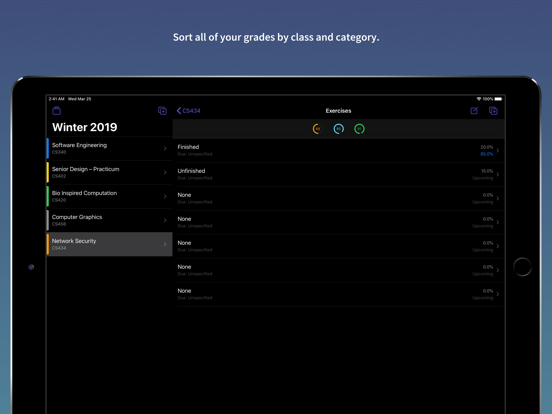Open chevron of the Unfinished row
The width and height of the screenshot is (552, 414).
tap(498, 175)
